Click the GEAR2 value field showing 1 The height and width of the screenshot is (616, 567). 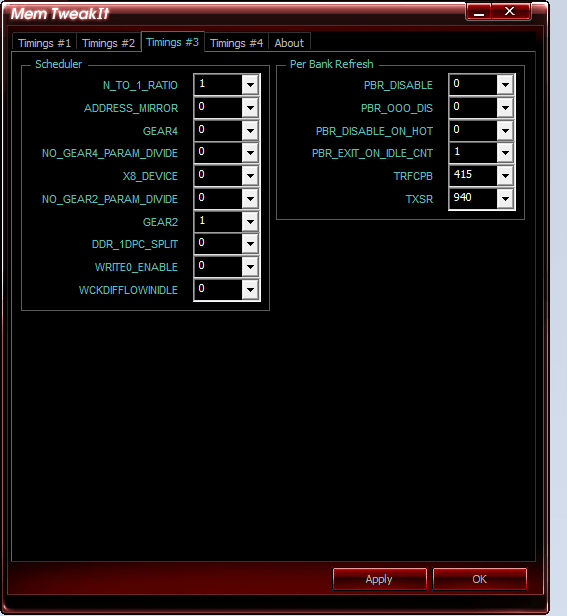tap(218, 222)
